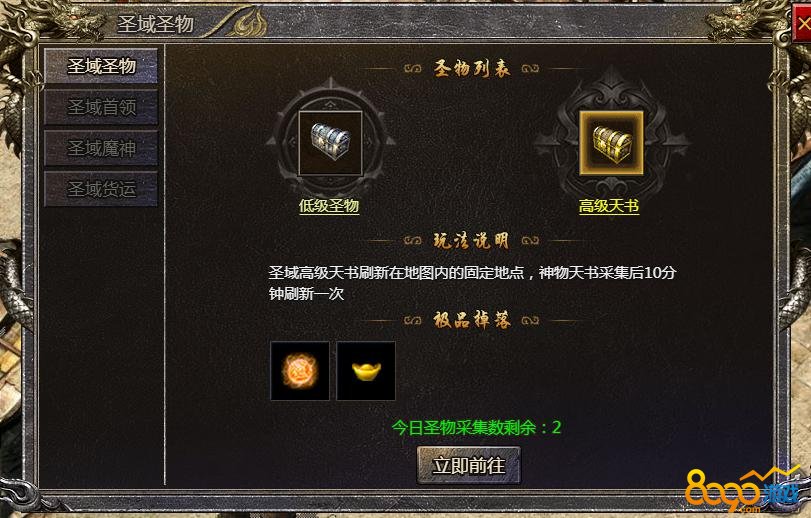The image size is (811, 518).
Task: Select the silver chest 低级圣物 icon
Action: [x=330, y=143]
